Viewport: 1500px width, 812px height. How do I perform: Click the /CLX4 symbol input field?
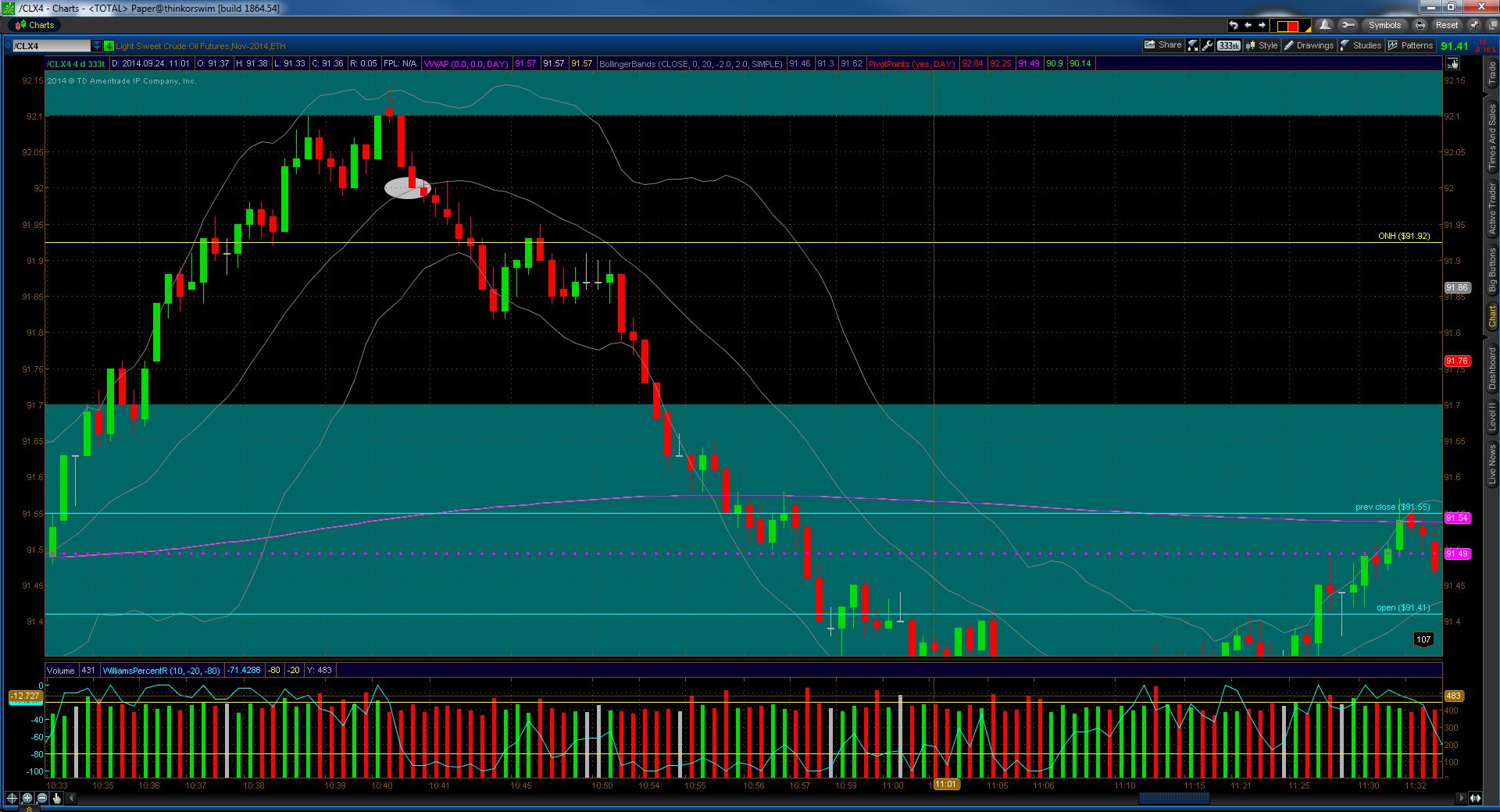(x=52, y=46)
